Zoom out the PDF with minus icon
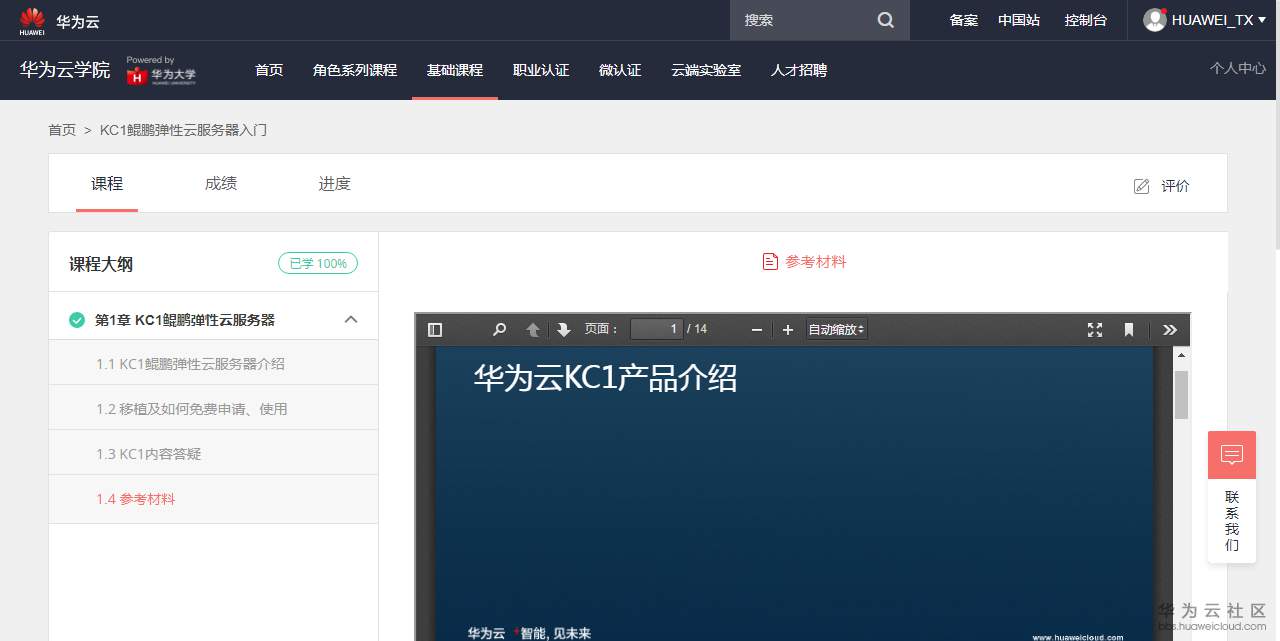 (x=757, y=330)
